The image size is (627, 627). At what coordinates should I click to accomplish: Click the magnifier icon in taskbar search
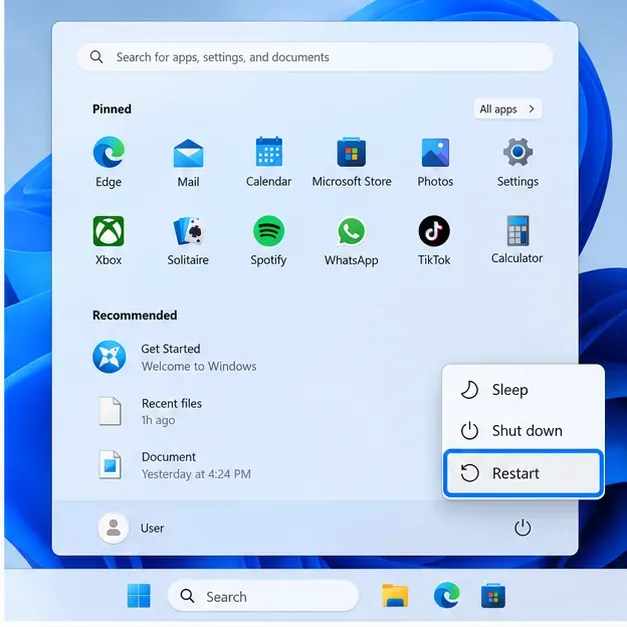(x=187, y=596)
